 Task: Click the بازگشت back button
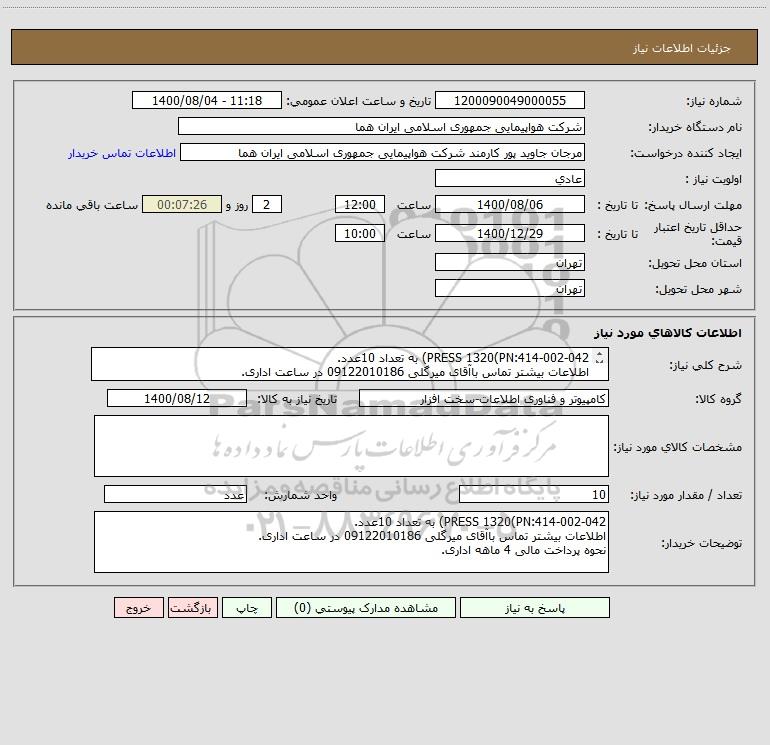tap(192, 607)
